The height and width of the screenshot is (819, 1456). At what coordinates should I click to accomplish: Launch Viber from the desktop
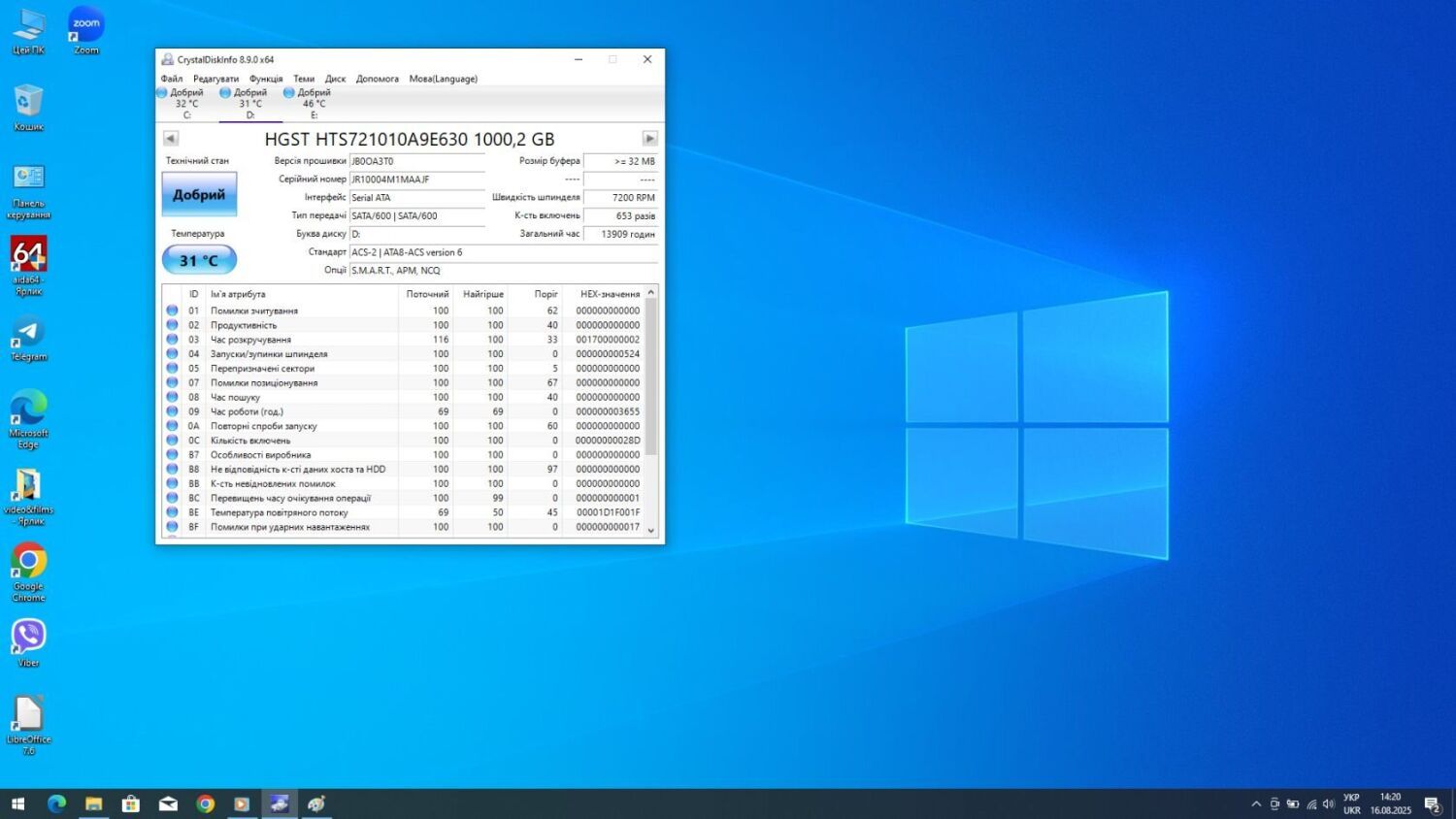[28, 641]
